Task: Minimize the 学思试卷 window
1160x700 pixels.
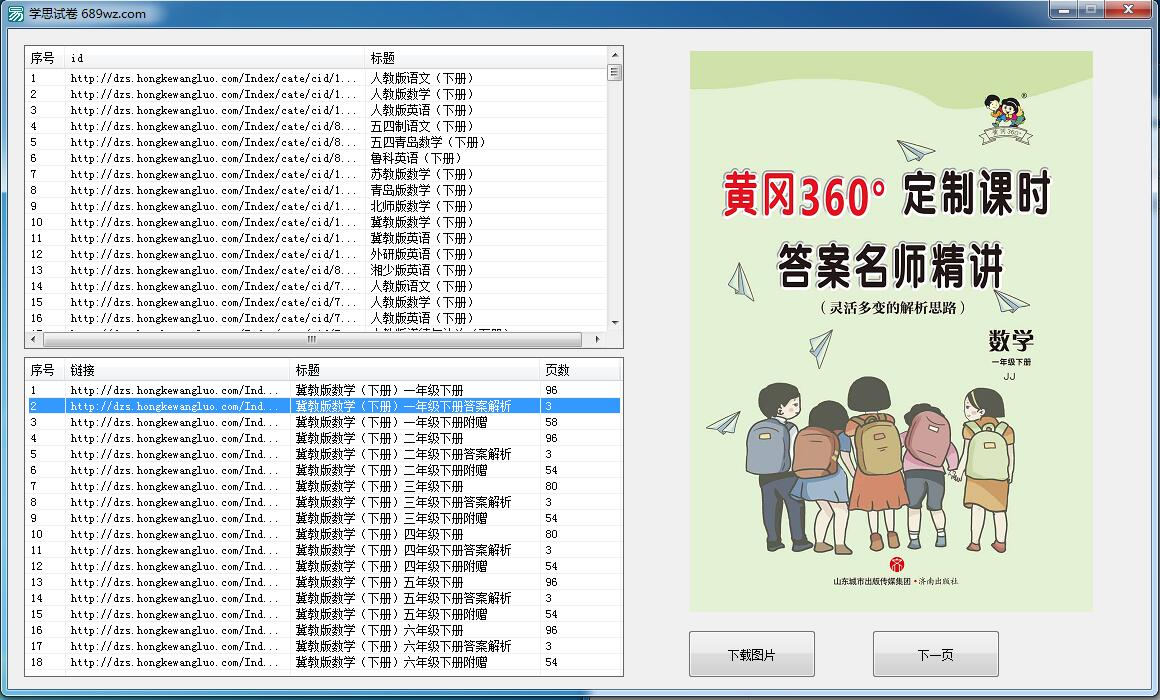Action: [x=1064, y=10]
